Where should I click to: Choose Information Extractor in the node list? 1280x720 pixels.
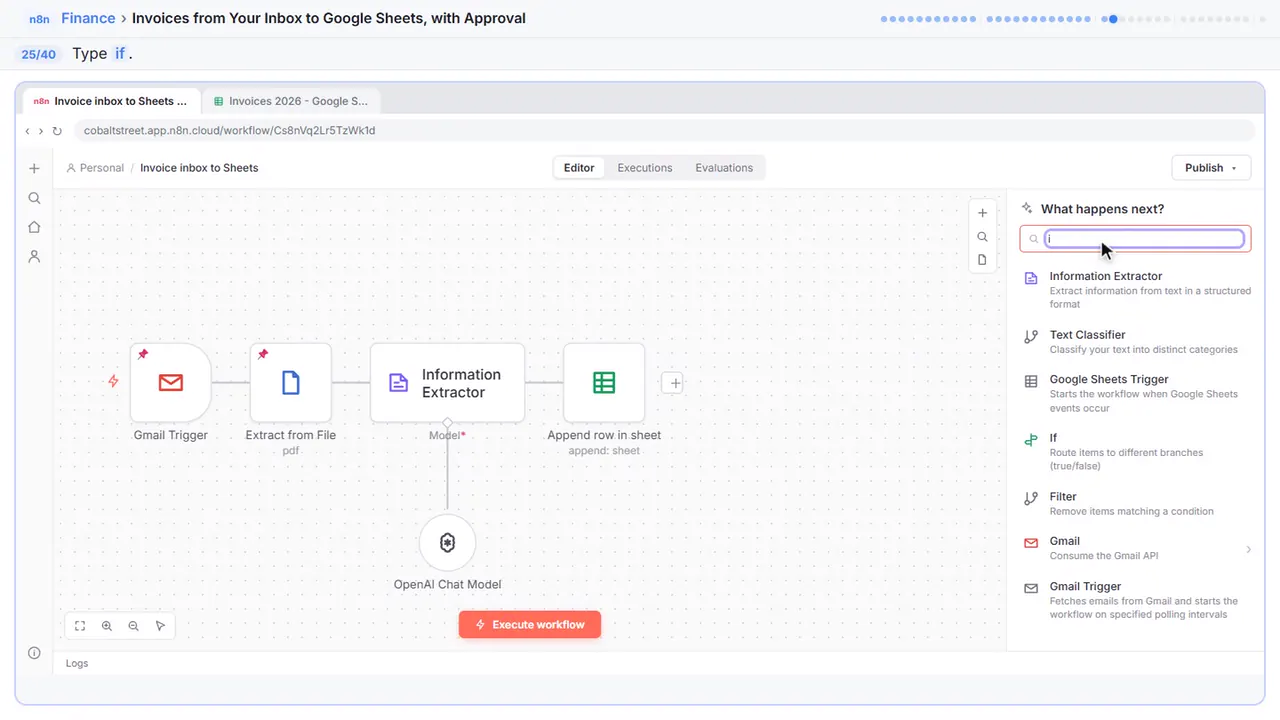pyautogui.click(x=1136, y=290)
